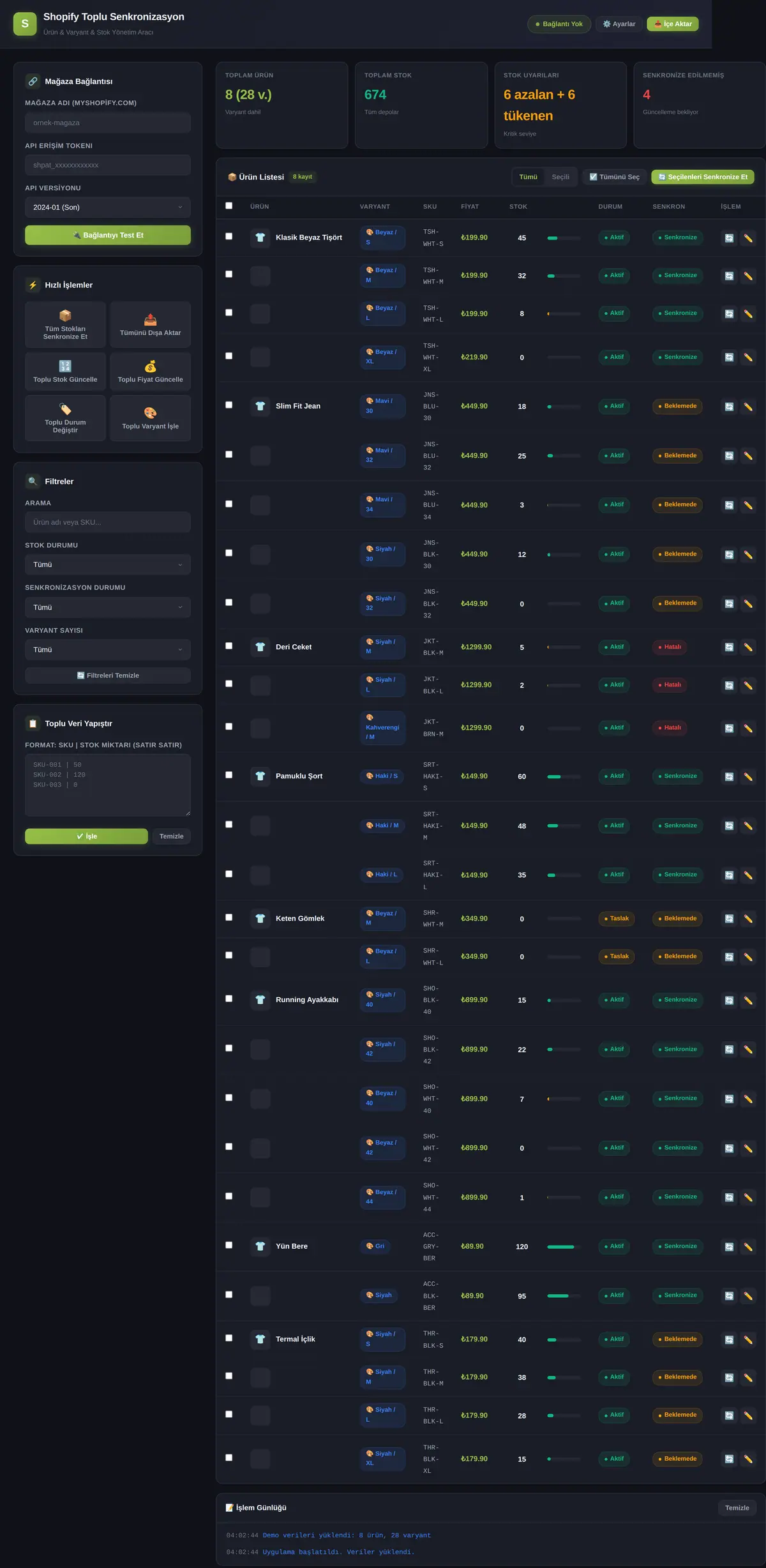Click Temizle next to İşle button
Image resolution: width=766 pixels, height=1568 pixels.
tap(171, 836)
